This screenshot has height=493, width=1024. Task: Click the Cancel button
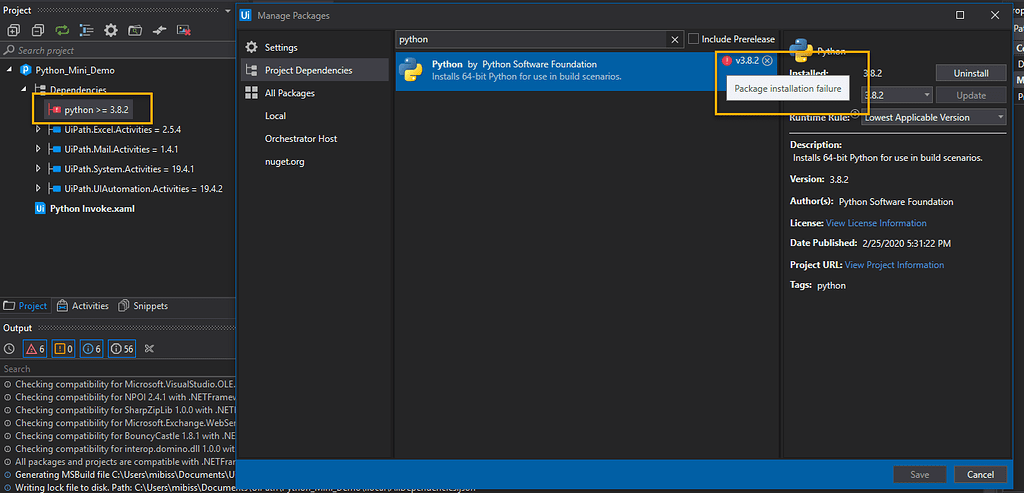tap(980, 475)
